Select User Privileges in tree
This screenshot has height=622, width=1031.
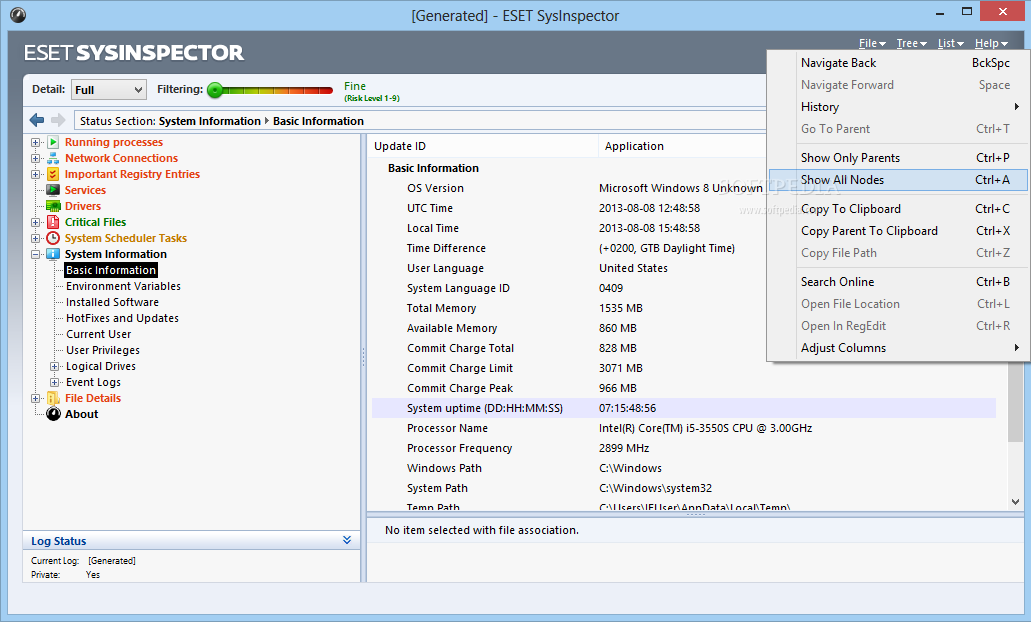pyautogui.click(x=103, y=350)
